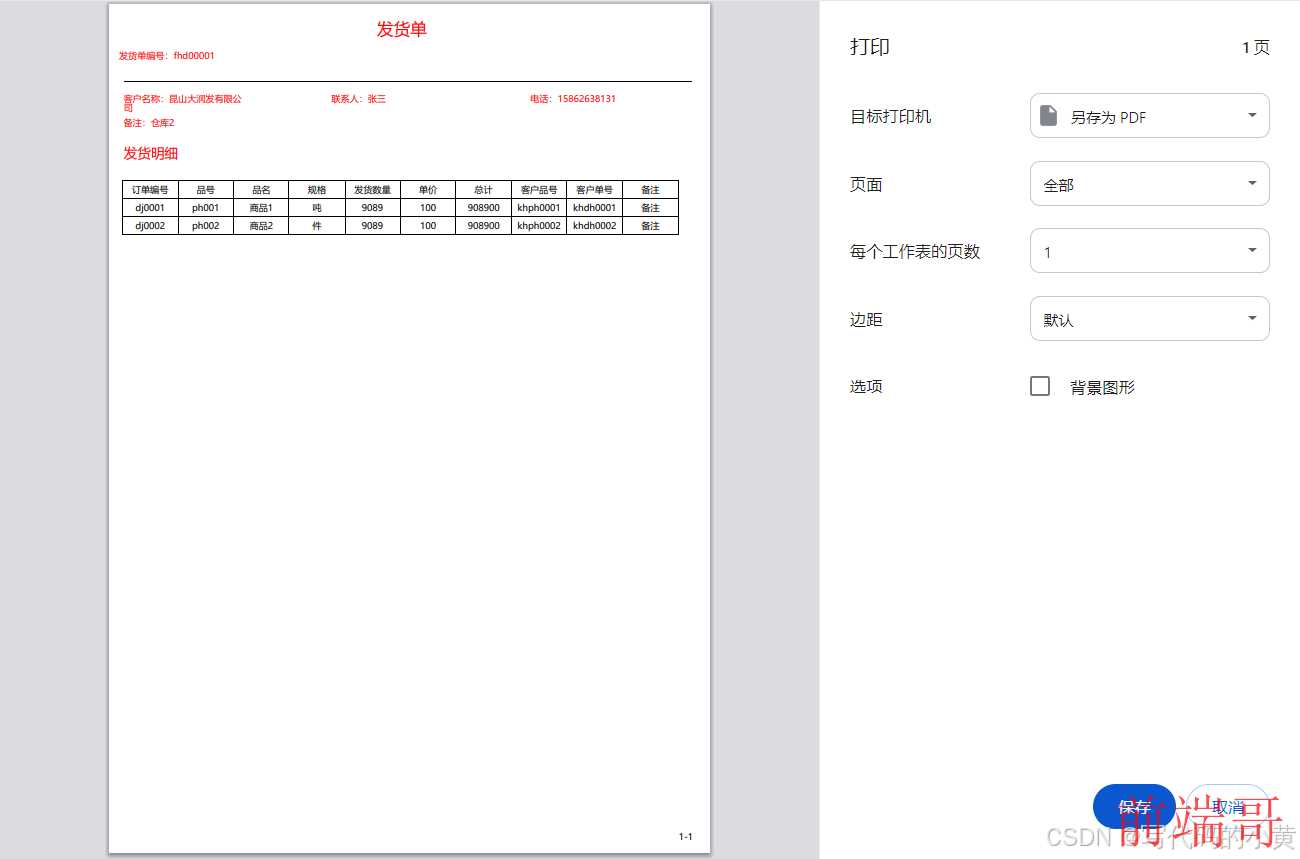Click the 联系人: 张三 text
Screen dimensions: 1300x859
pos(358,99)
